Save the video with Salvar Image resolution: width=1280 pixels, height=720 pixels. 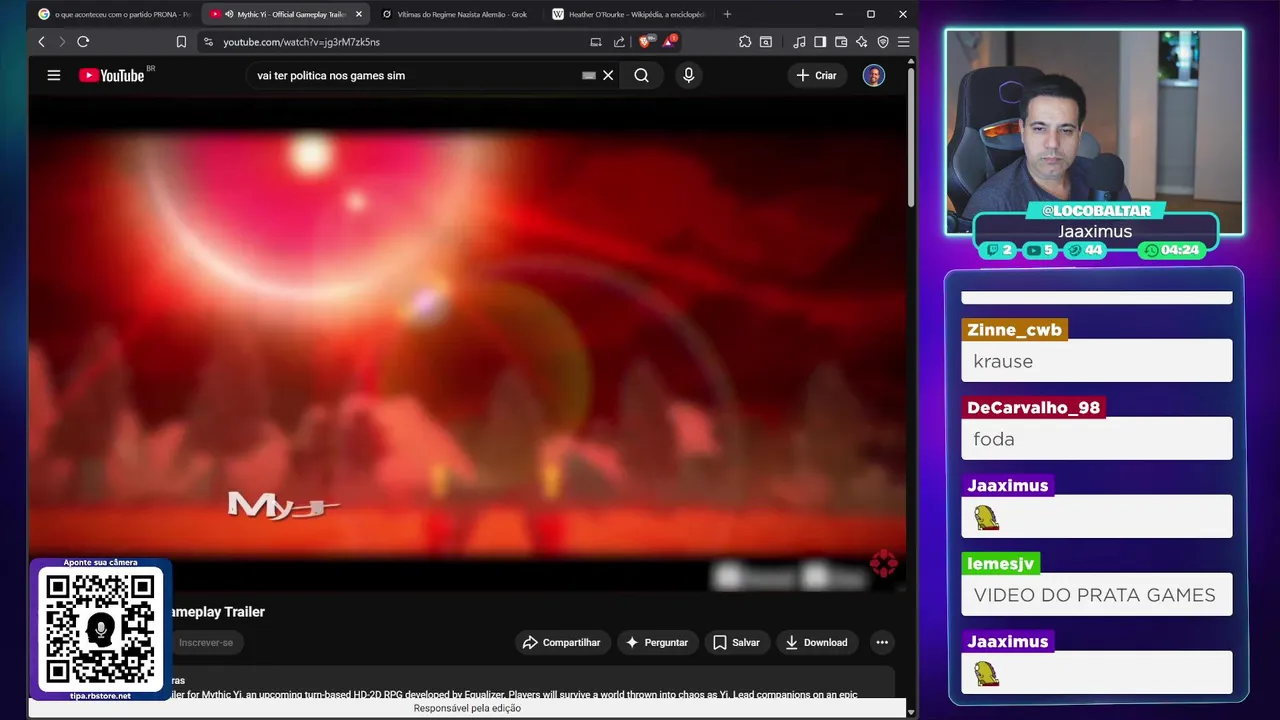(736, 642)
